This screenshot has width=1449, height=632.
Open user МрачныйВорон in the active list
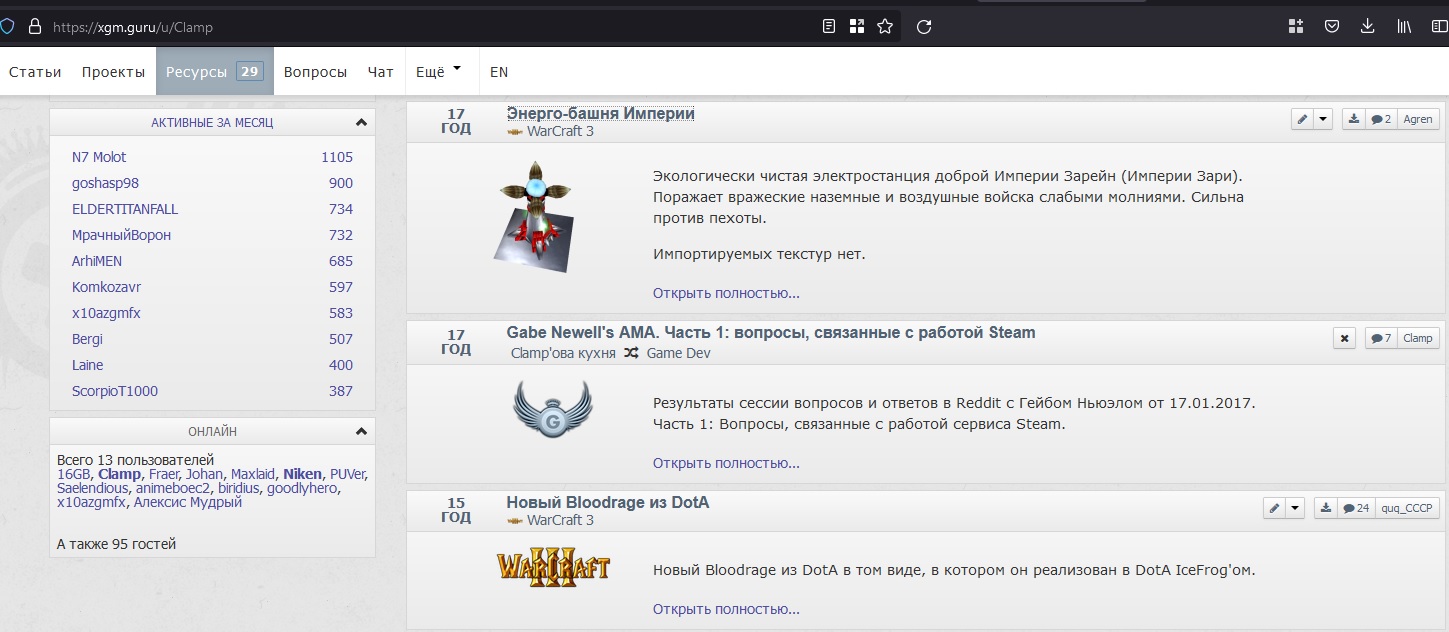tap(121, 235)
